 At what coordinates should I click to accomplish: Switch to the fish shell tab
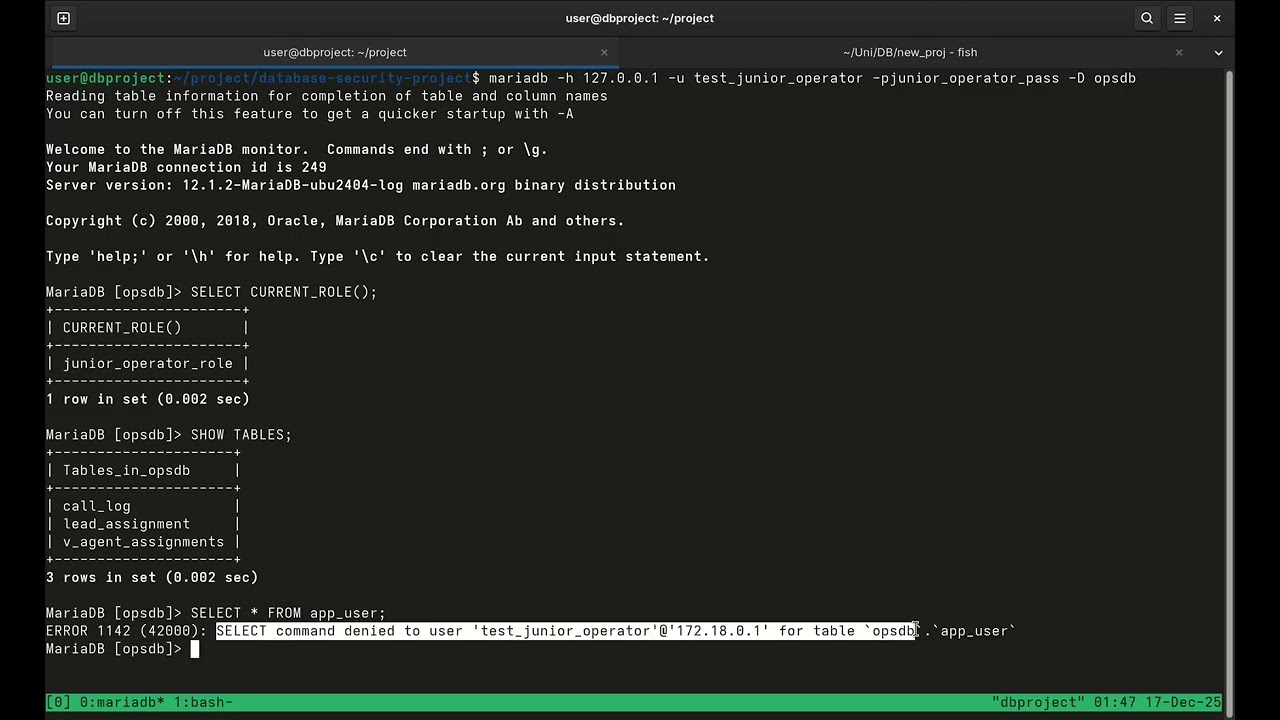click(x=910, y=52)
